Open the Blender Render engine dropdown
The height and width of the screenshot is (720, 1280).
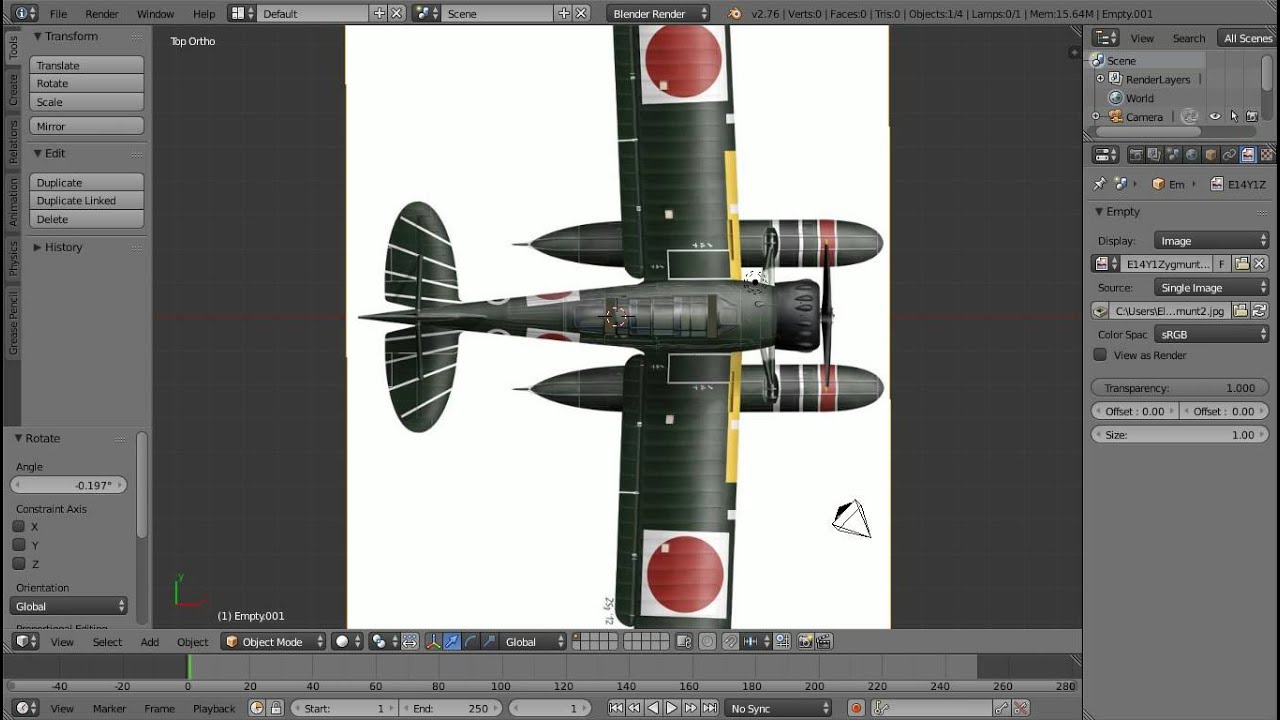(x=658, y=14)
